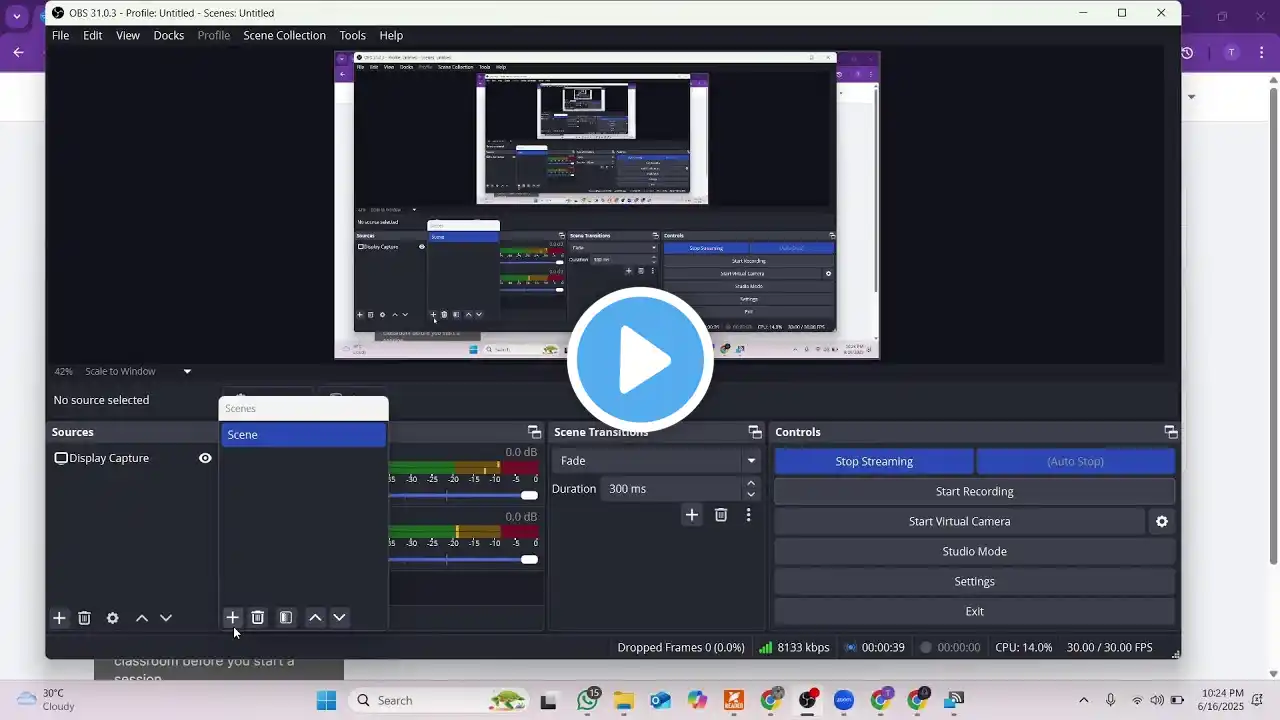Click the microphone icon in system tray
This screenshot has width=1280, height=720.
(1110, 700)
